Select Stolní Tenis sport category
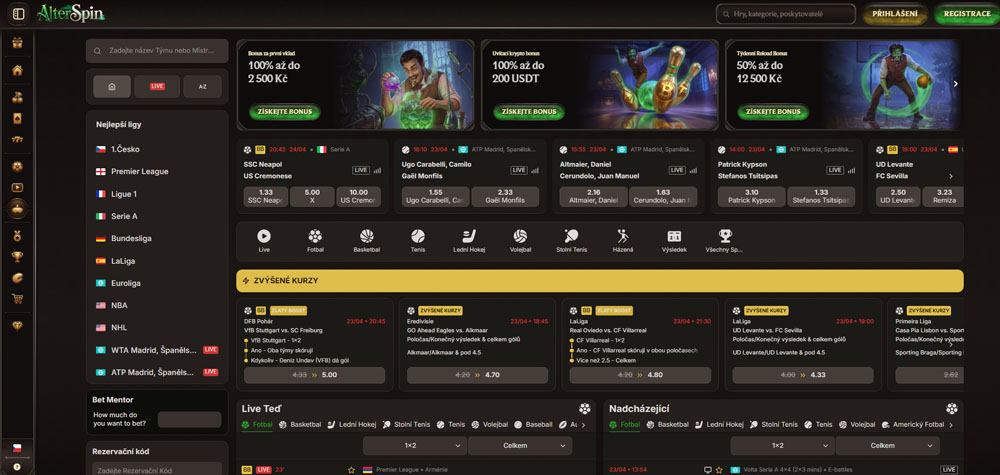The height and width of the screenshot is (475, 1000). pos(571,241)
